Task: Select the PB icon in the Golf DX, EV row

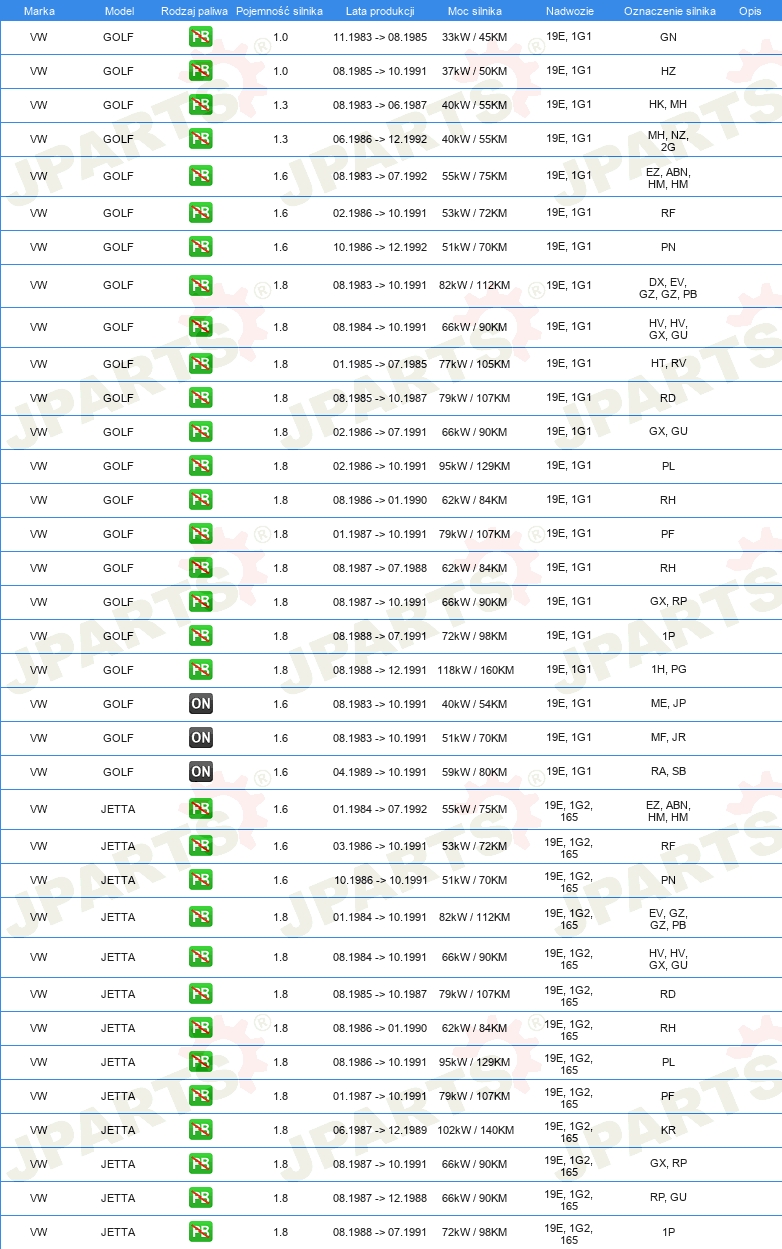Action: coord(201,286)
